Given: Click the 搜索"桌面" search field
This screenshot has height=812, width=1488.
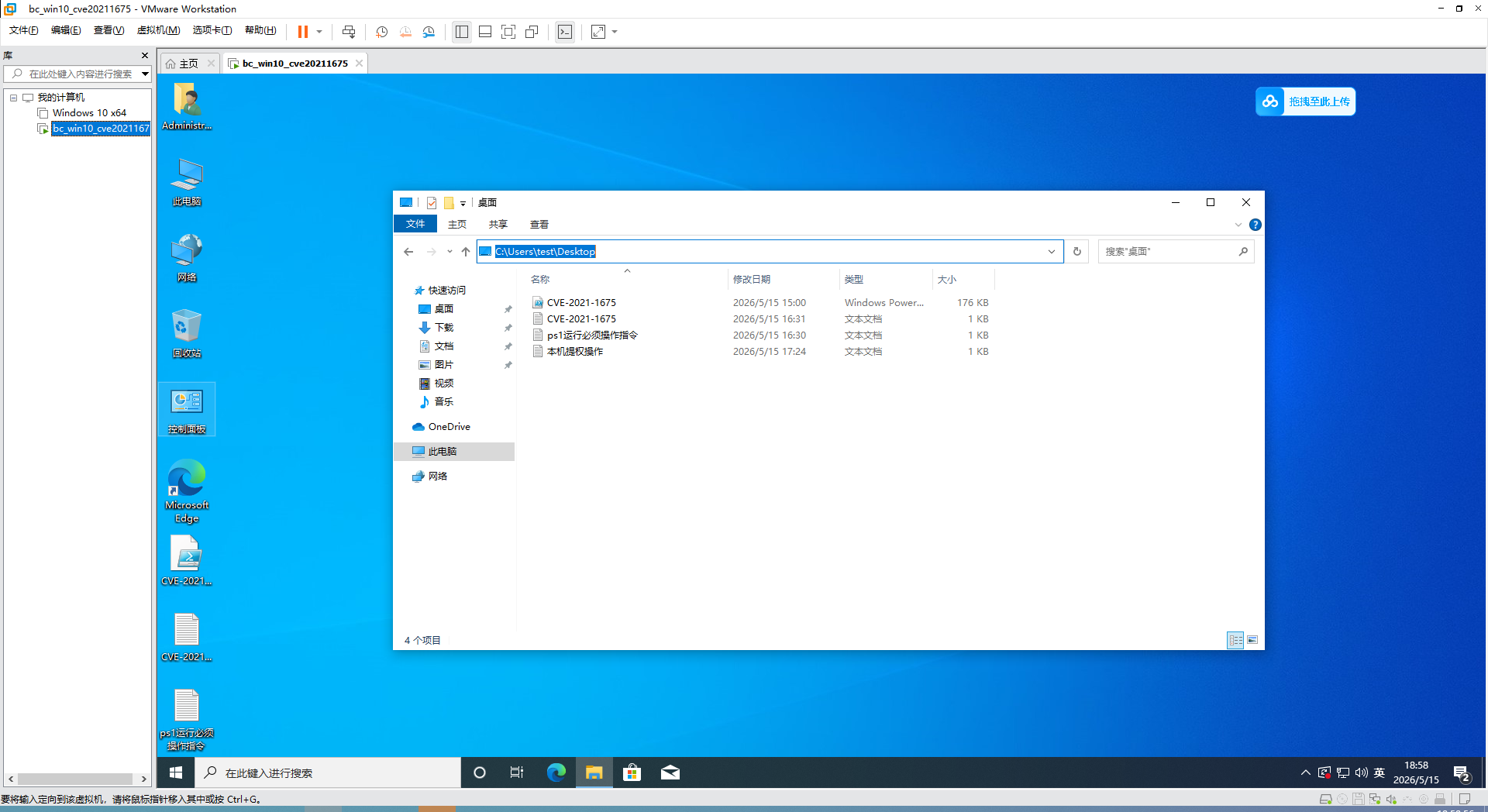Looking at the screenshot, I should click(x=1169, y=251).
